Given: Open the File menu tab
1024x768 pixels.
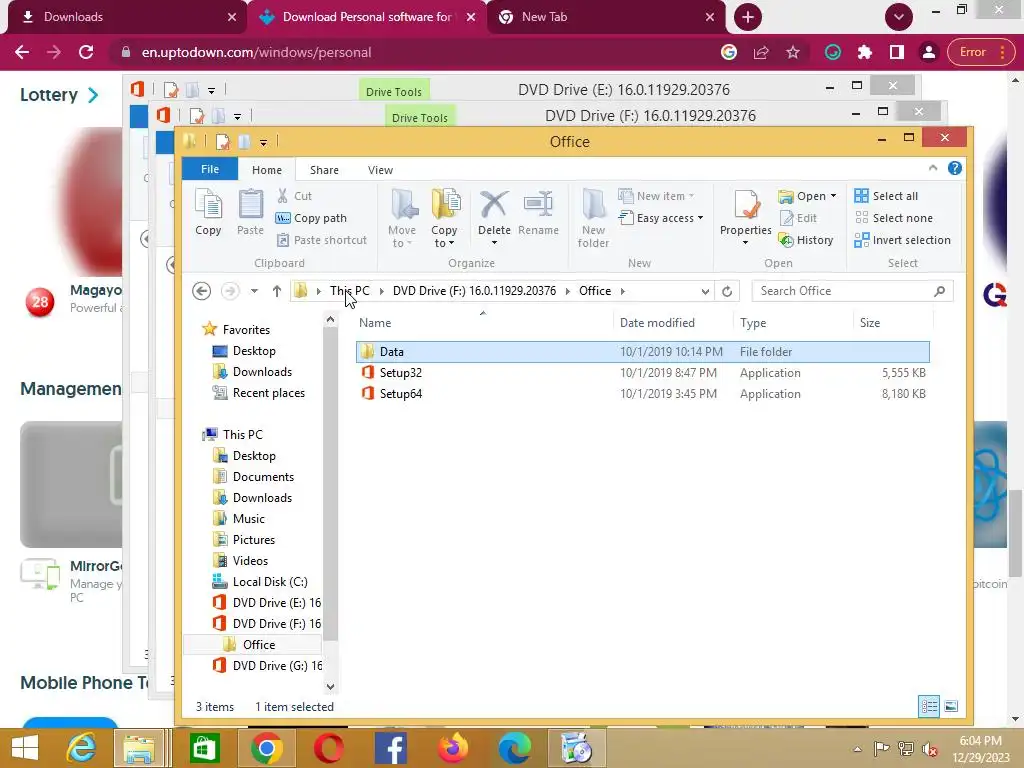Looking at the screenshot, I should click(x=210, y=169).
